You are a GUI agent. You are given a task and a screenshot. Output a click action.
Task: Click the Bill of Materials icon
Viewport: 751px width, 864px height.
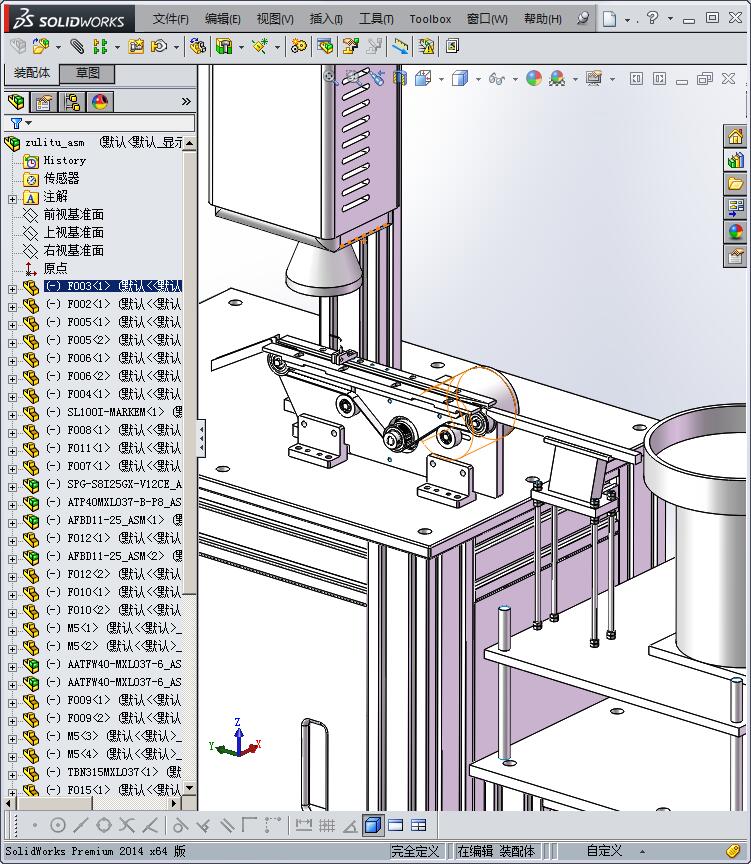pyautogui.click(x=325, y=46)
